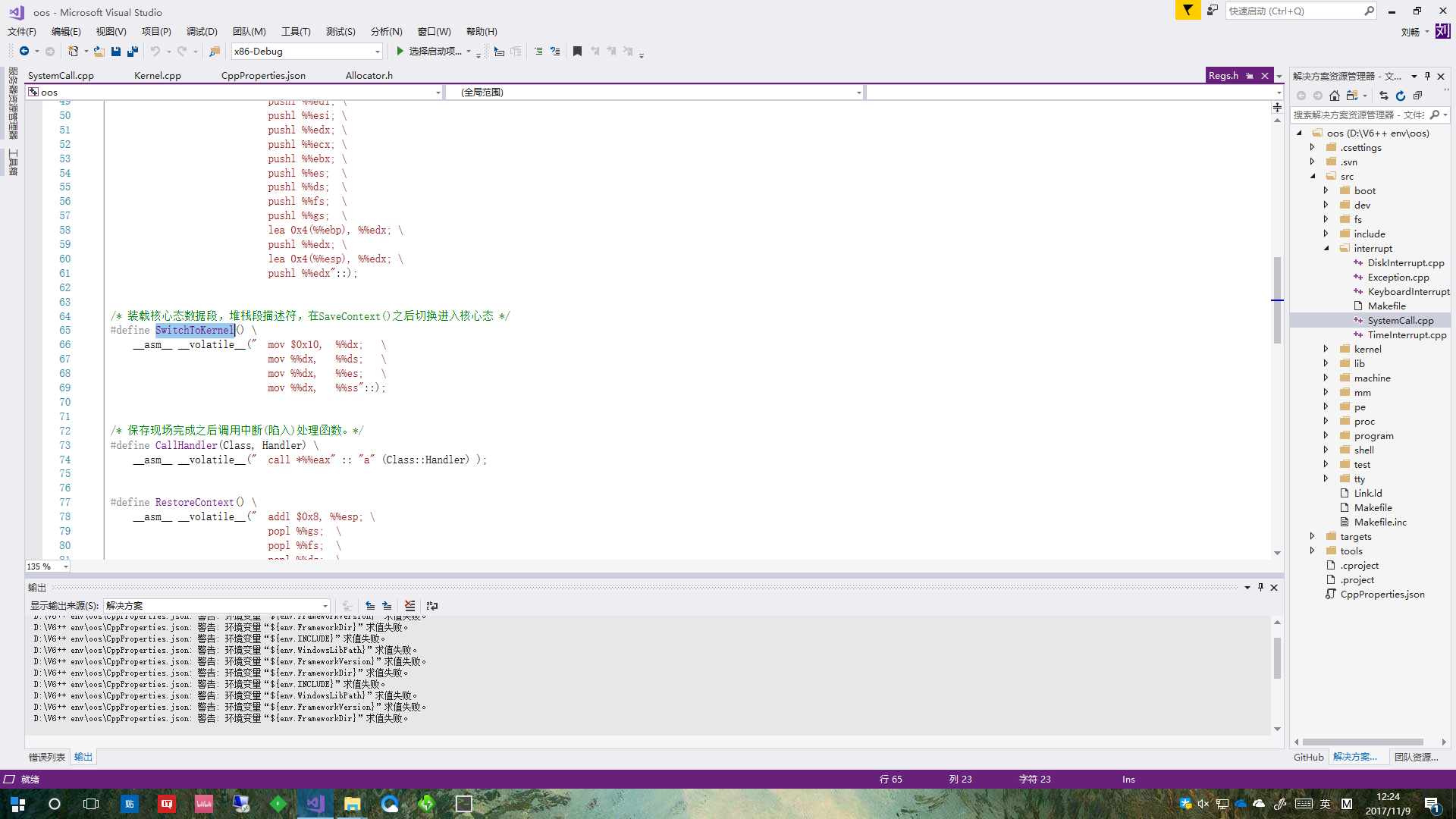Image resolution: width=1456 pixels, height=819 pixels.
Task: Toggle the pin on Solution Explorer panel
Action: [1427, 76]
